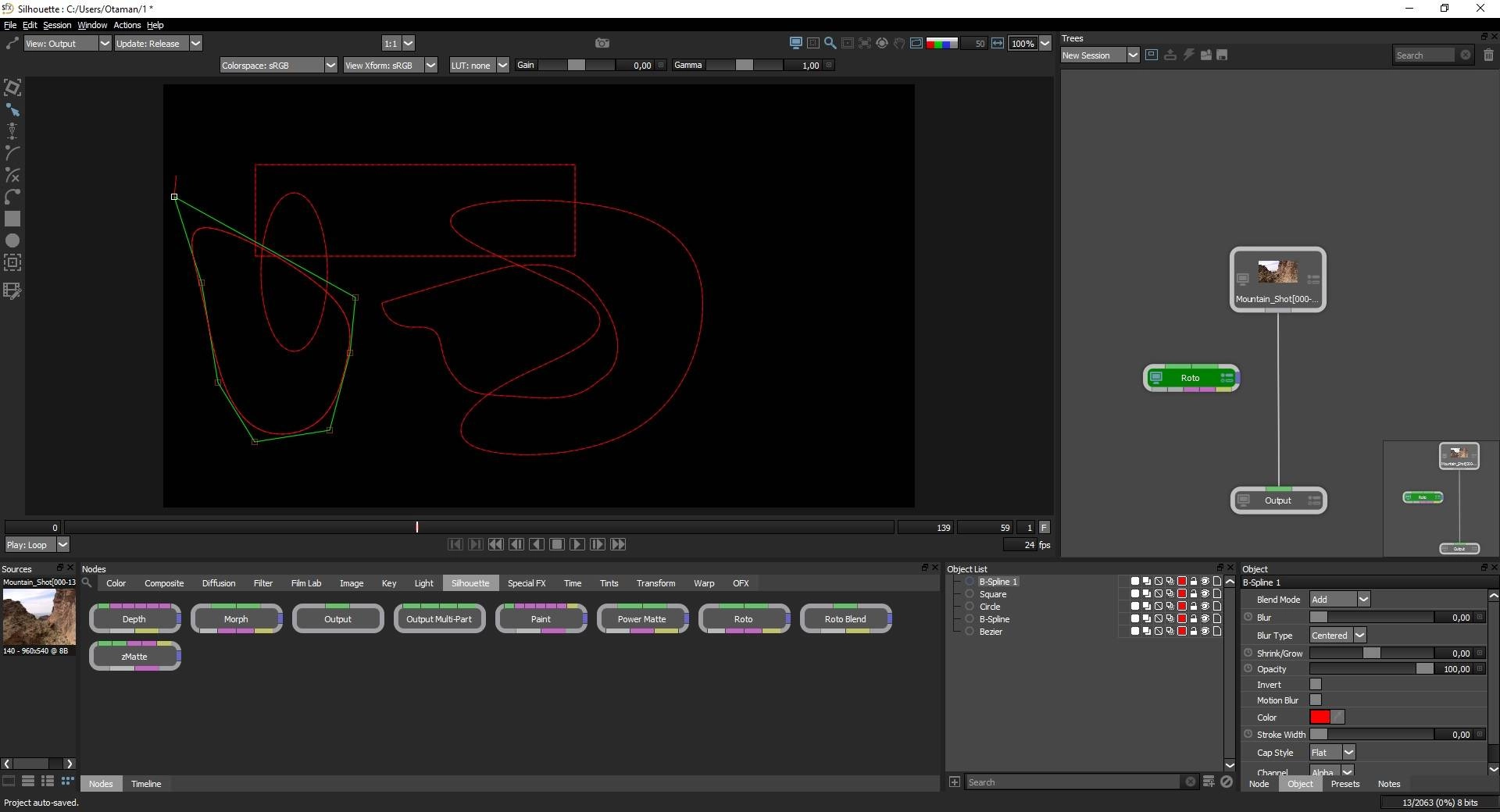Screen dimensions: 1500x812
Task: Click the red Color swatch
Action: pyautogui.click(x=1320, y=717)
